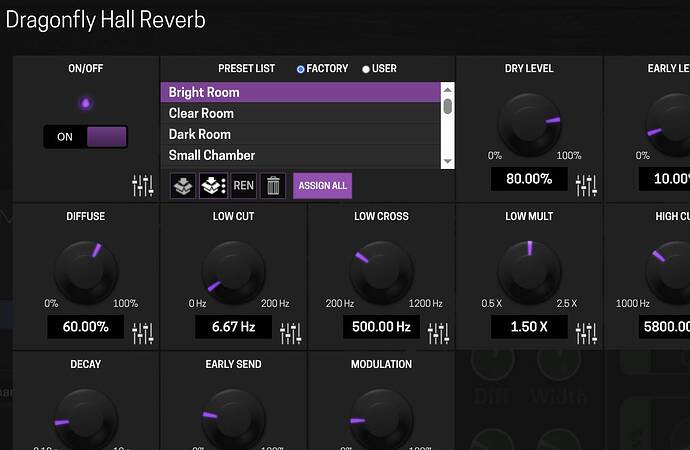This screenshot has height=450, width=690.
Task: Select the USER preset radio button
Action: click(366, 69)
